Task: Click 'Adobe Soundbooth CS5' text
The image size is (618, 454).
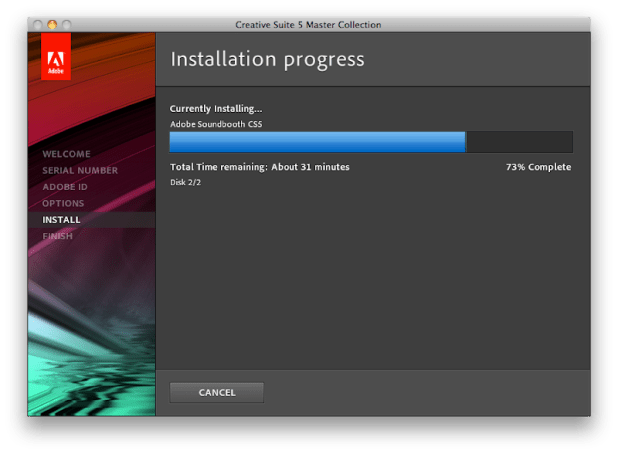Action: coord(216,124)
